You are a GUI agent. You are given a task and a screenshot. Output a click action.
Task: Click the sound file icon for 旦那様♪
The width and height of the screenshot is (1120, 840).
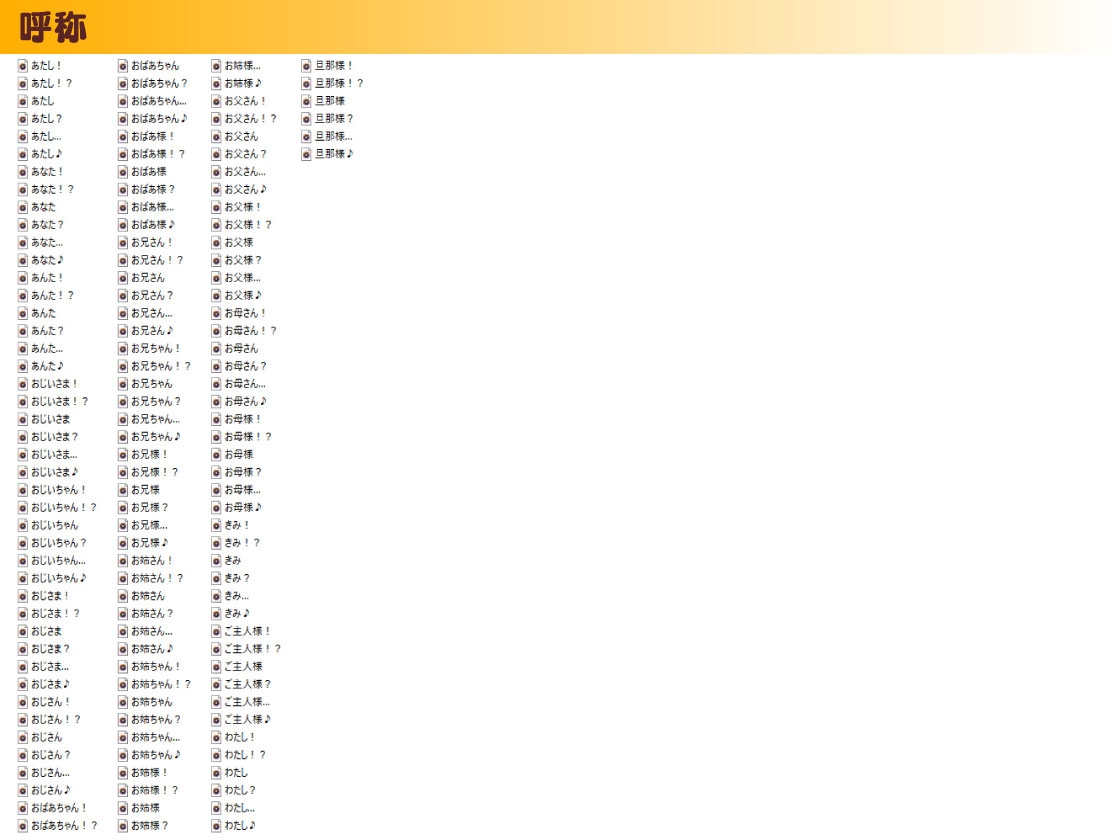(307, 154)
